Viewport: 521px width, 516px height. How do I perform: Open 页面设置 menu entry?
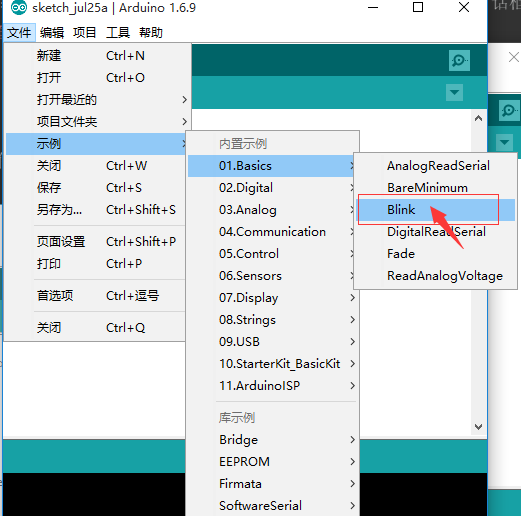click(96, 242)
